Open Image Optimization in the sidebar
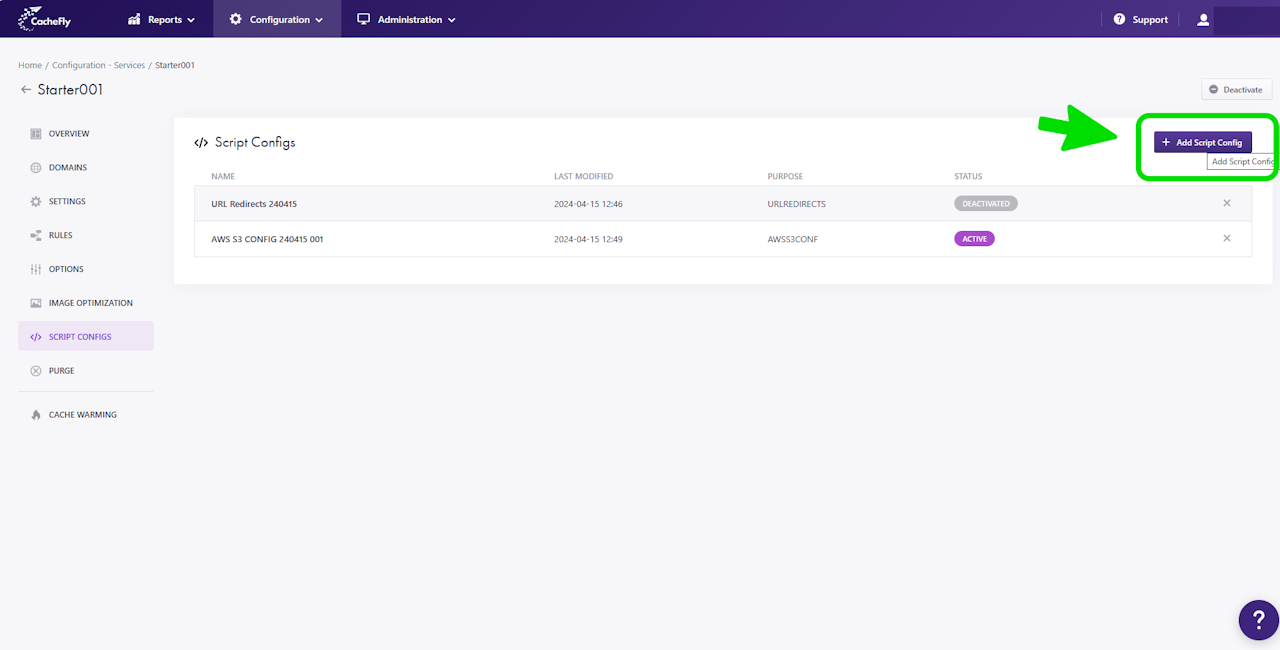This screenshot has height=650, width=1280. tap(90, 303)
